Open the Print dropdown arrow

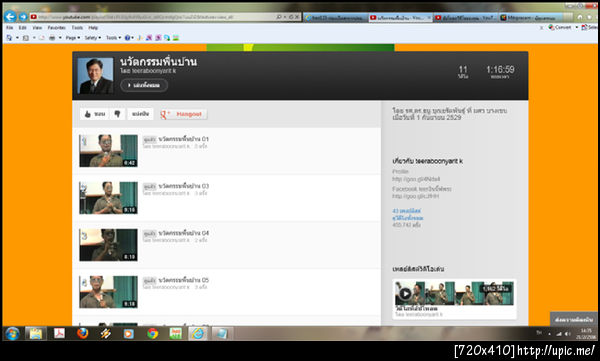(x=60, y=38)
